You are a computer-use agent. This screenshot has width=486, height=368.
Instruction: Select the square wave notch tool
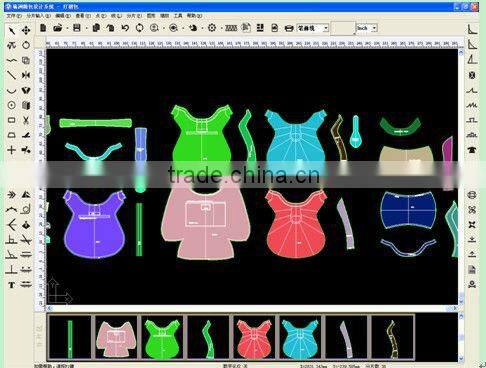click(472, 120)
